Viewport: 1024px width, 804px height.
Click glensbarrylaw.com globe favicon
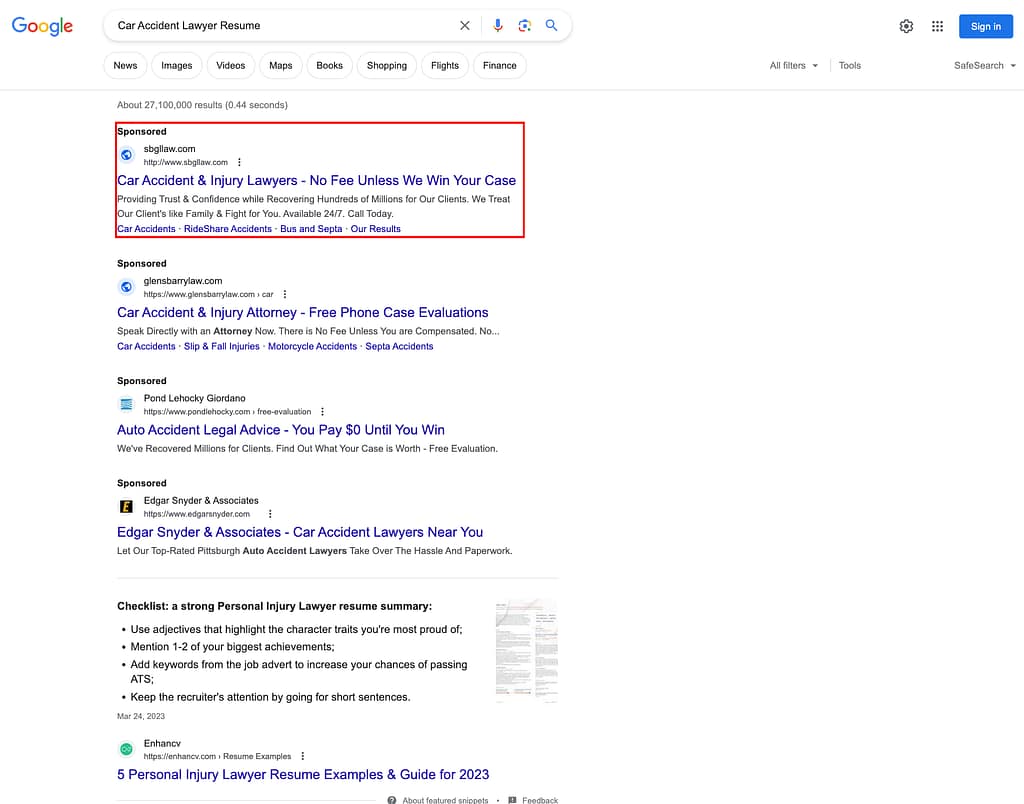(x=127, y=287)
